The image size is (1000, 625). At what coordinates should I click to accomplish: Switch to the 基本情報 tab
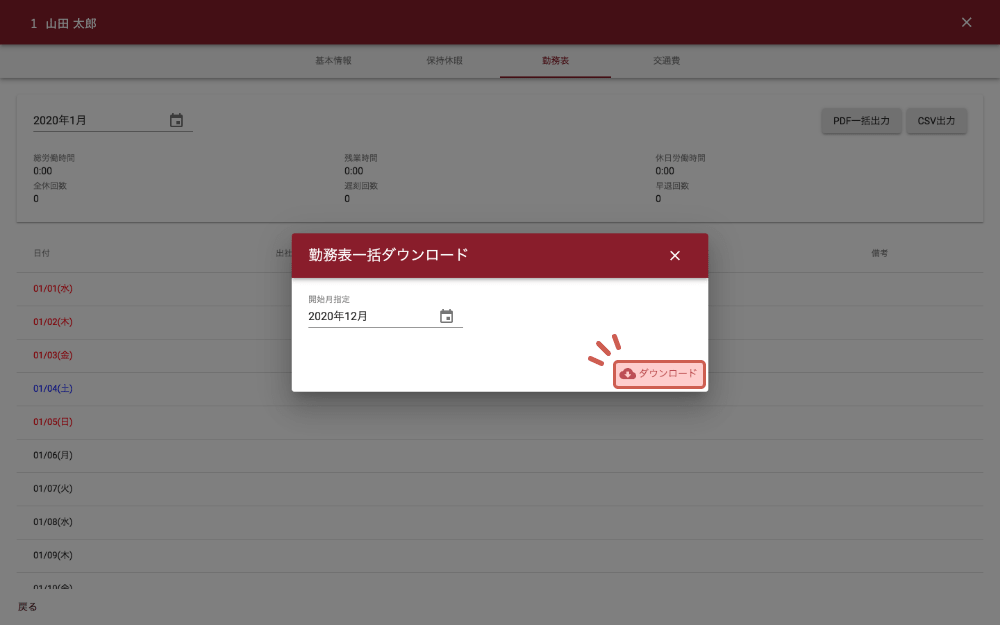333,61
